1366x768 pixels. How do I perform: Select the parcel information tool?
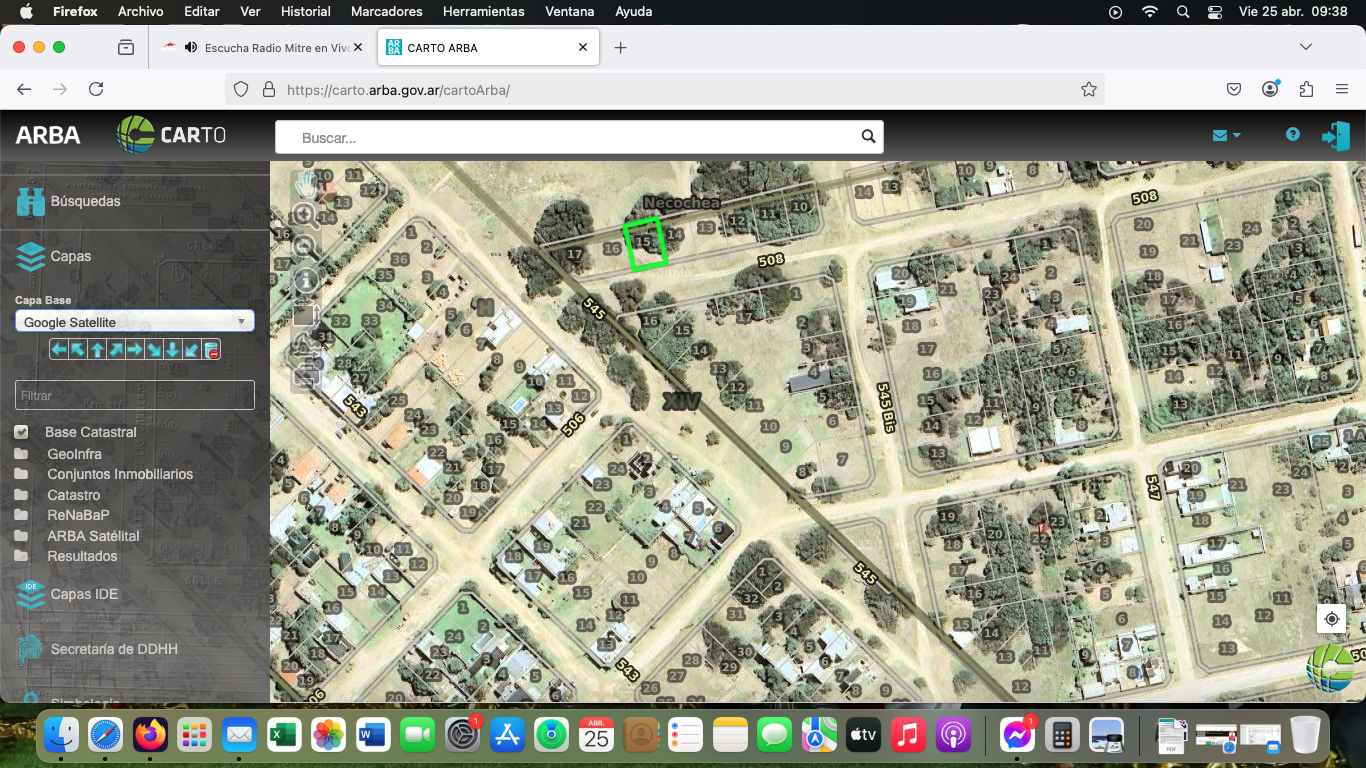coord(305,280)
